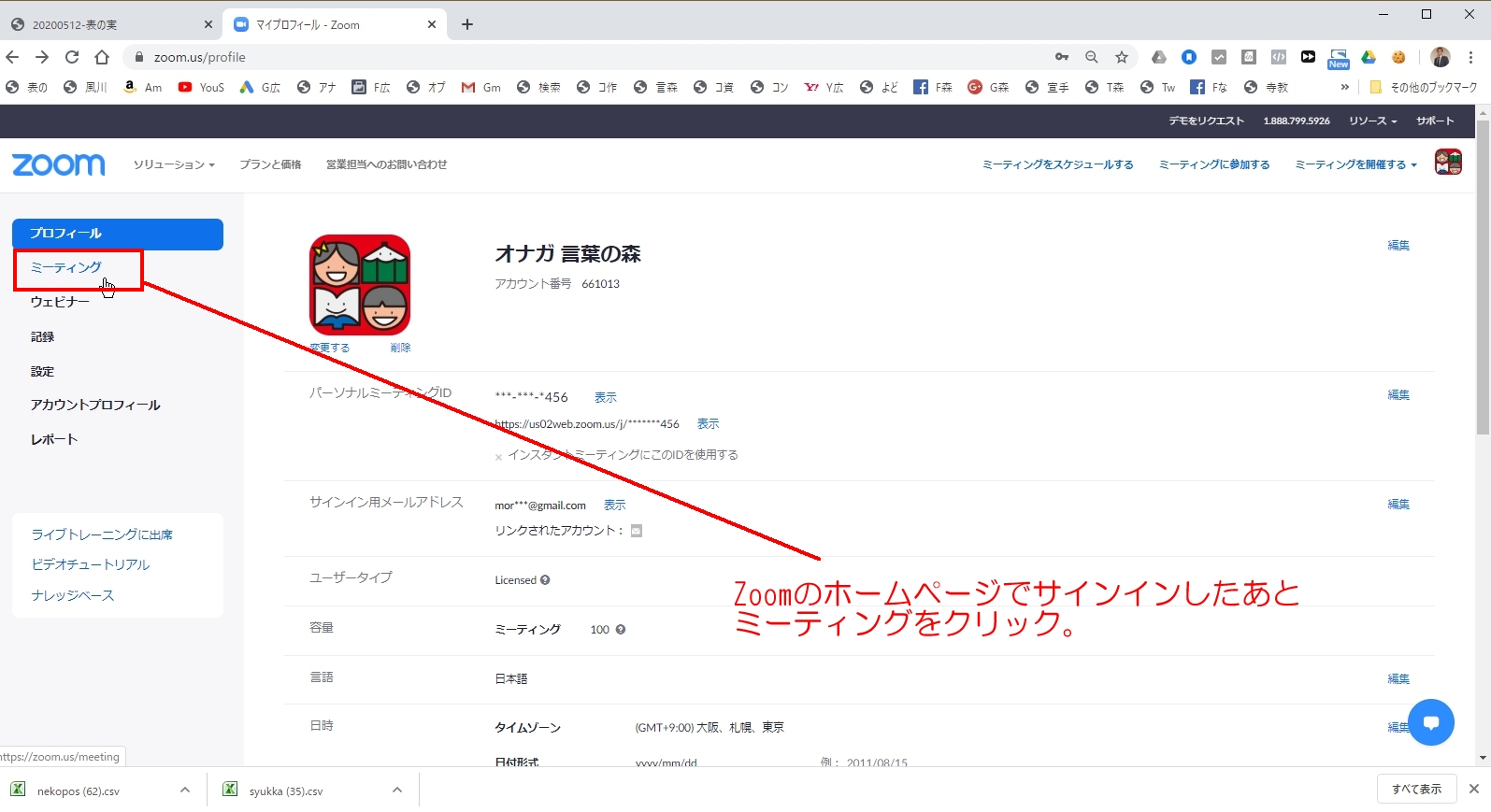This screenshot has width=1491, height=812.
Task: Reload the Zoom profile page
Action: (72, 57)
